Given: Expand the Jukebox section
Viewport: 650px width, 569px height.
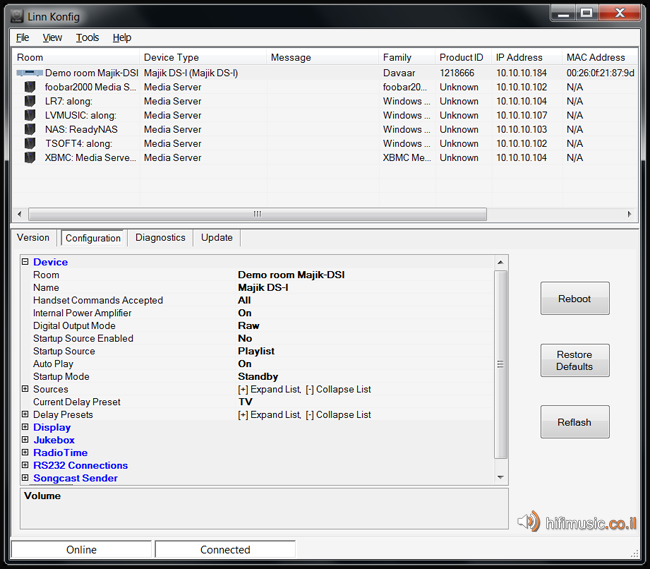Looking at the screenshot, I should tap(25, 440).
